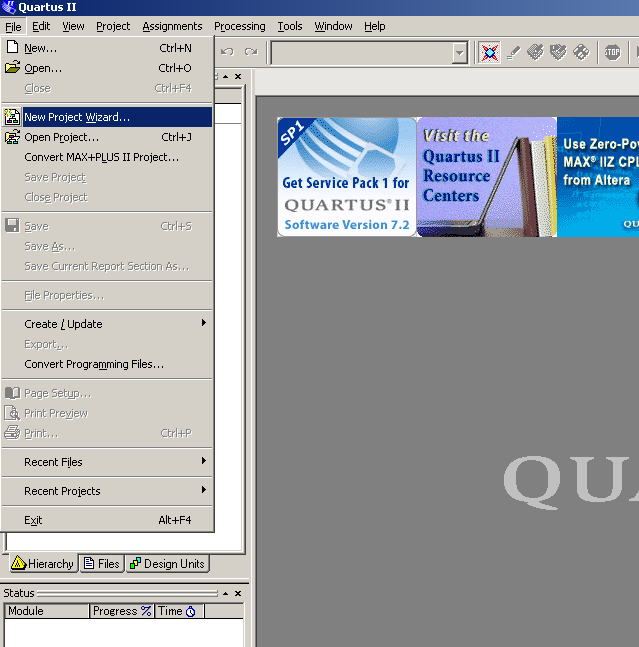Select Convert MAX+PLUS II Project...

[107, 157]
